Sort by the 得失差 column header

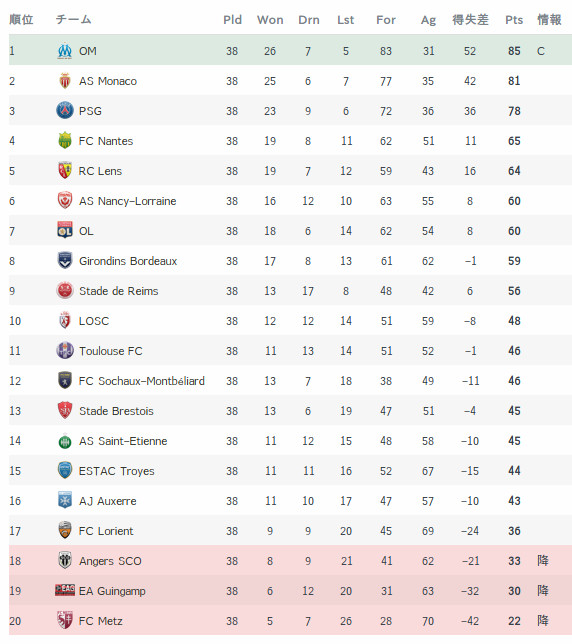[x=471, y=20]
